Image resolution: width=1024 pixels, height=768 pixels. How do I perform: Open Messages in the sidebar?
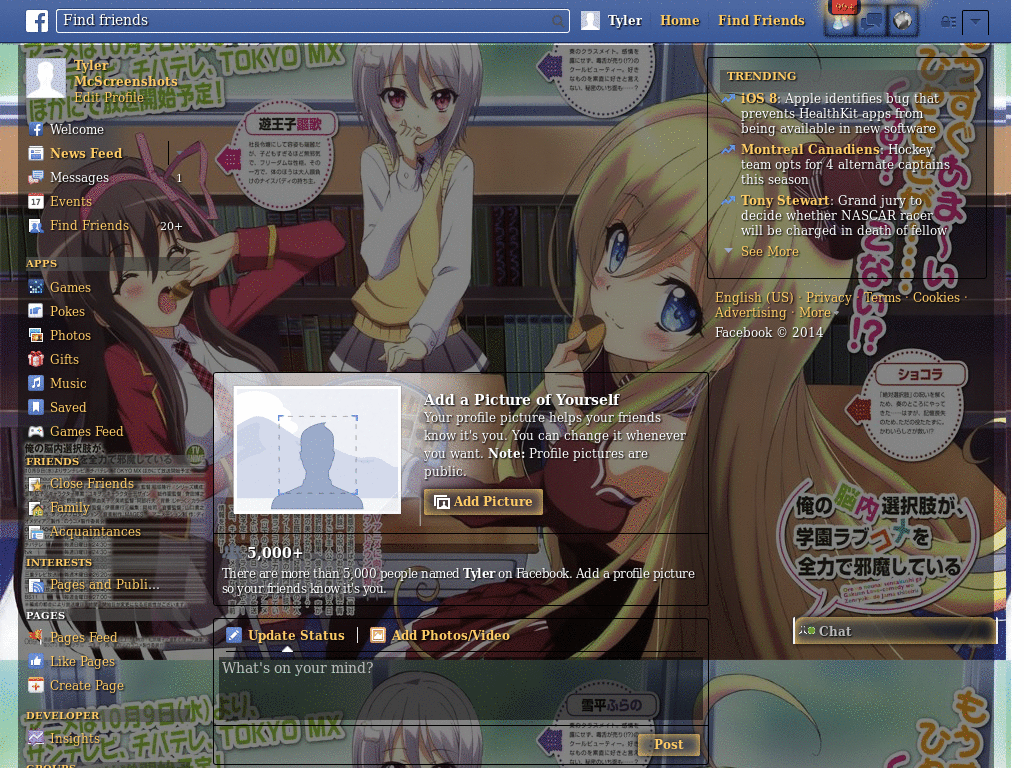pos(79,178)
